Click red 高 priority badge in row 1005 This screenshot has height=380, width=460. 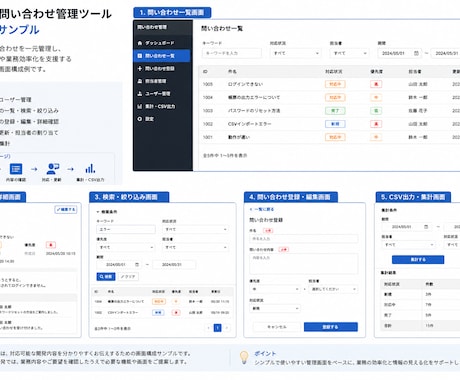pos(376,84)
